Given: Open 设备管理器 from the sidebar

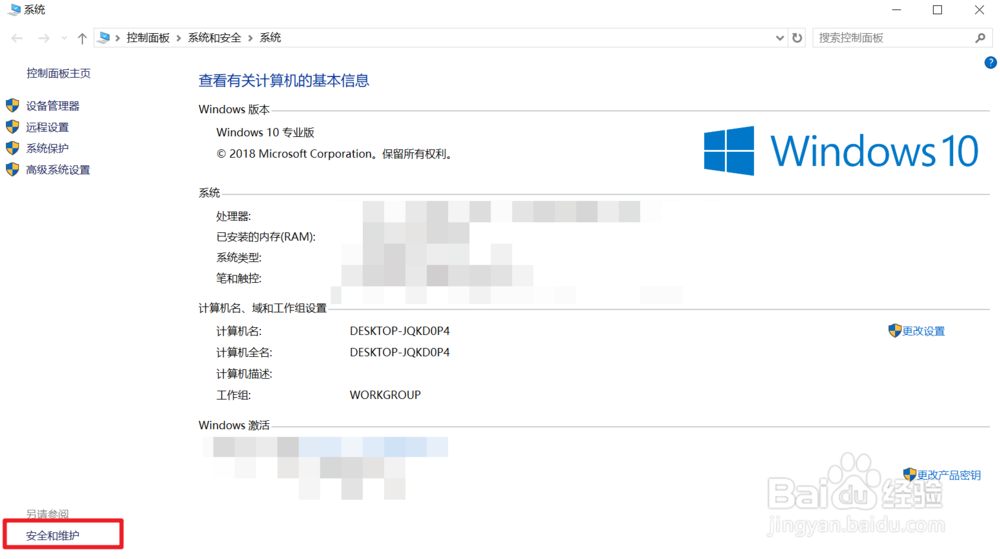Looking at the screenshot, I should [x=52, y=106].
